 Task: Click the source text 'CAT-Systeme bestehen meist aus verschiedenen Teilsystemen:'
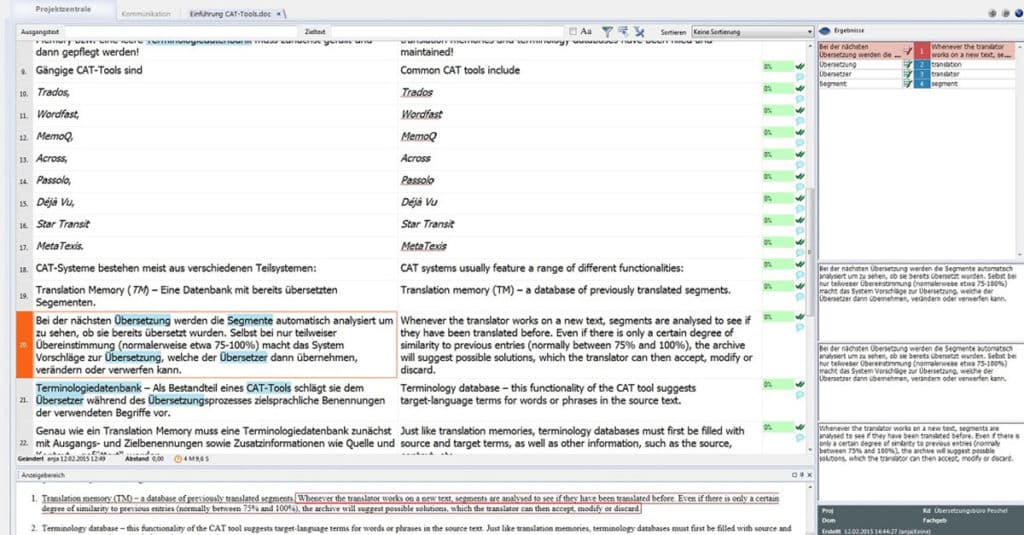176,268
